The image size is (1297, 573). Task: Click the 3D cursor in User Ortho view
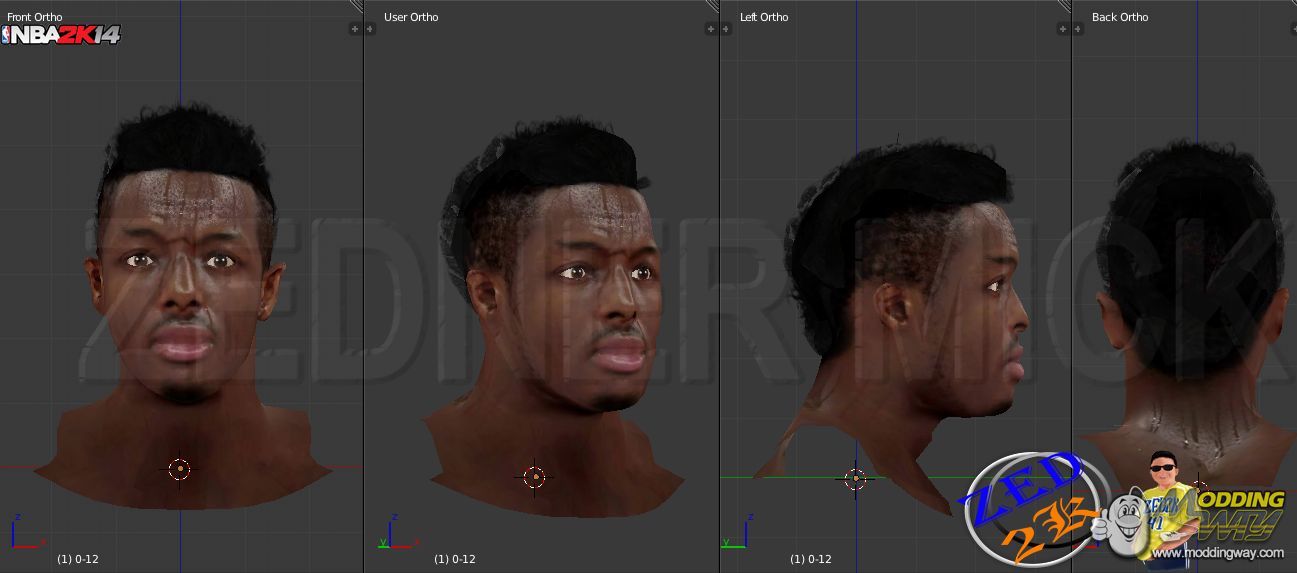point(534,477)
